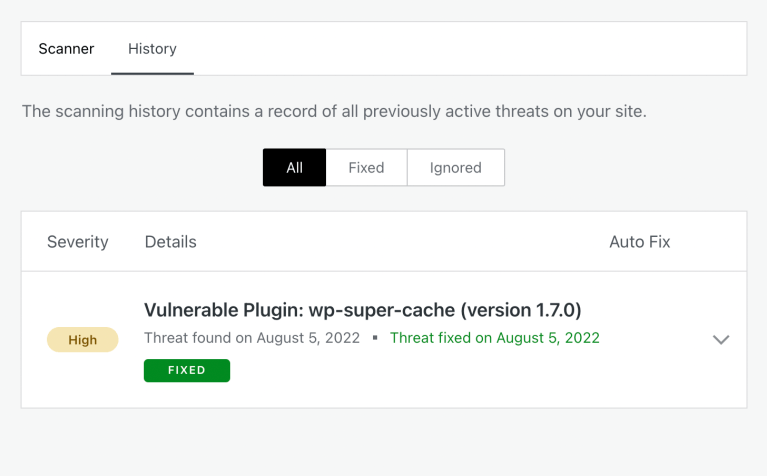Click the Auto Fix column header
The width and height of the screenshot is (767, 476).
pos(639,242)
